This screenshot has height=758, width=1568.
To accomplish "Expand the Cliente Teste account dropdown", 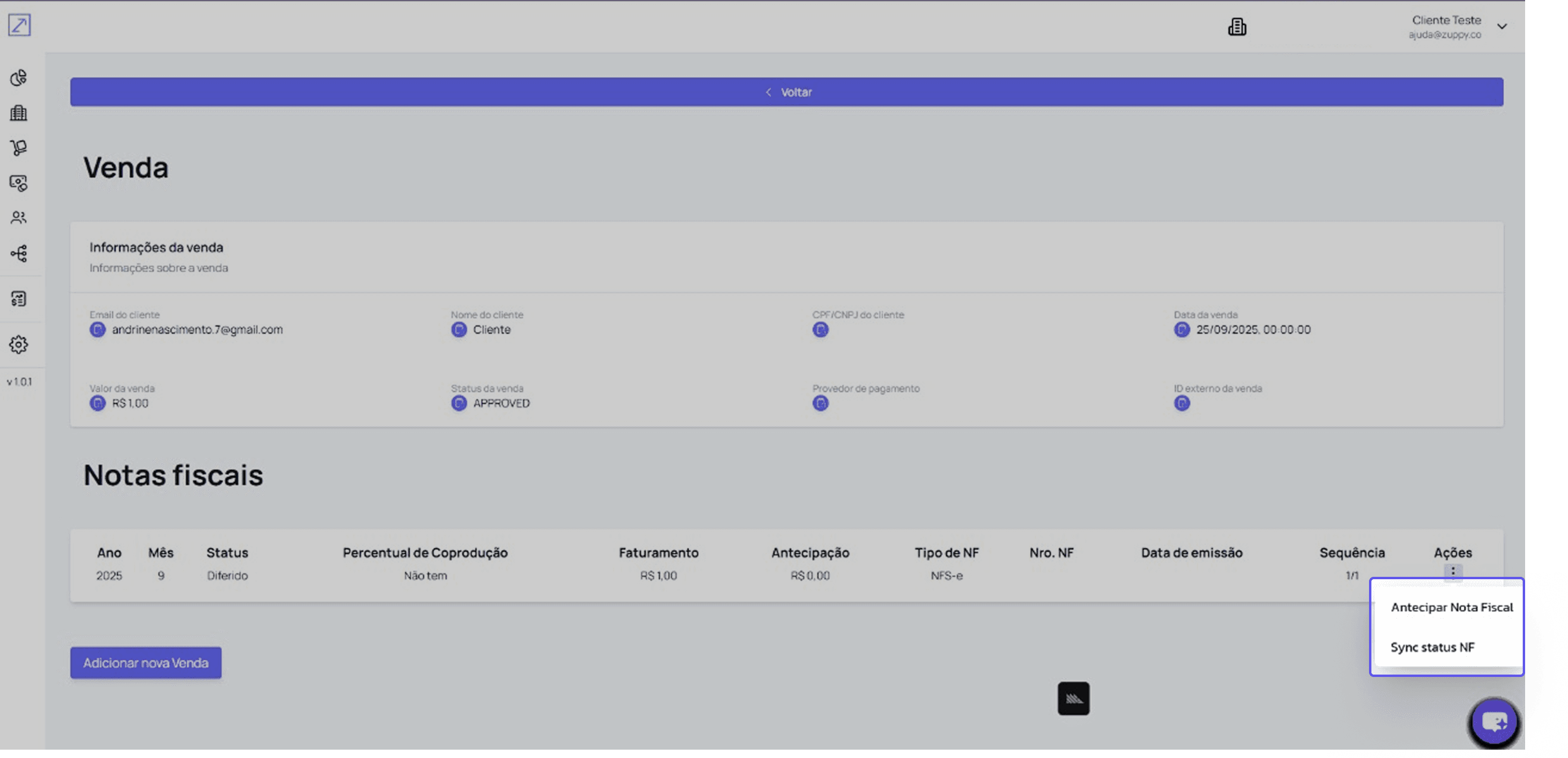I will click(1502, 26).
